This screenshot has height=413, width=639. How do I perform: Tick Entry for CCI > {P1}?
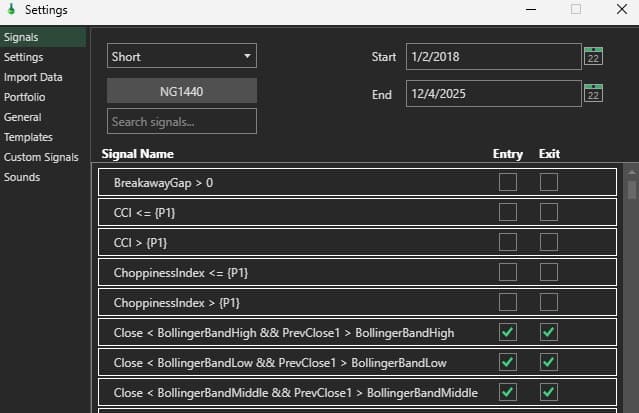pos(508,242)
